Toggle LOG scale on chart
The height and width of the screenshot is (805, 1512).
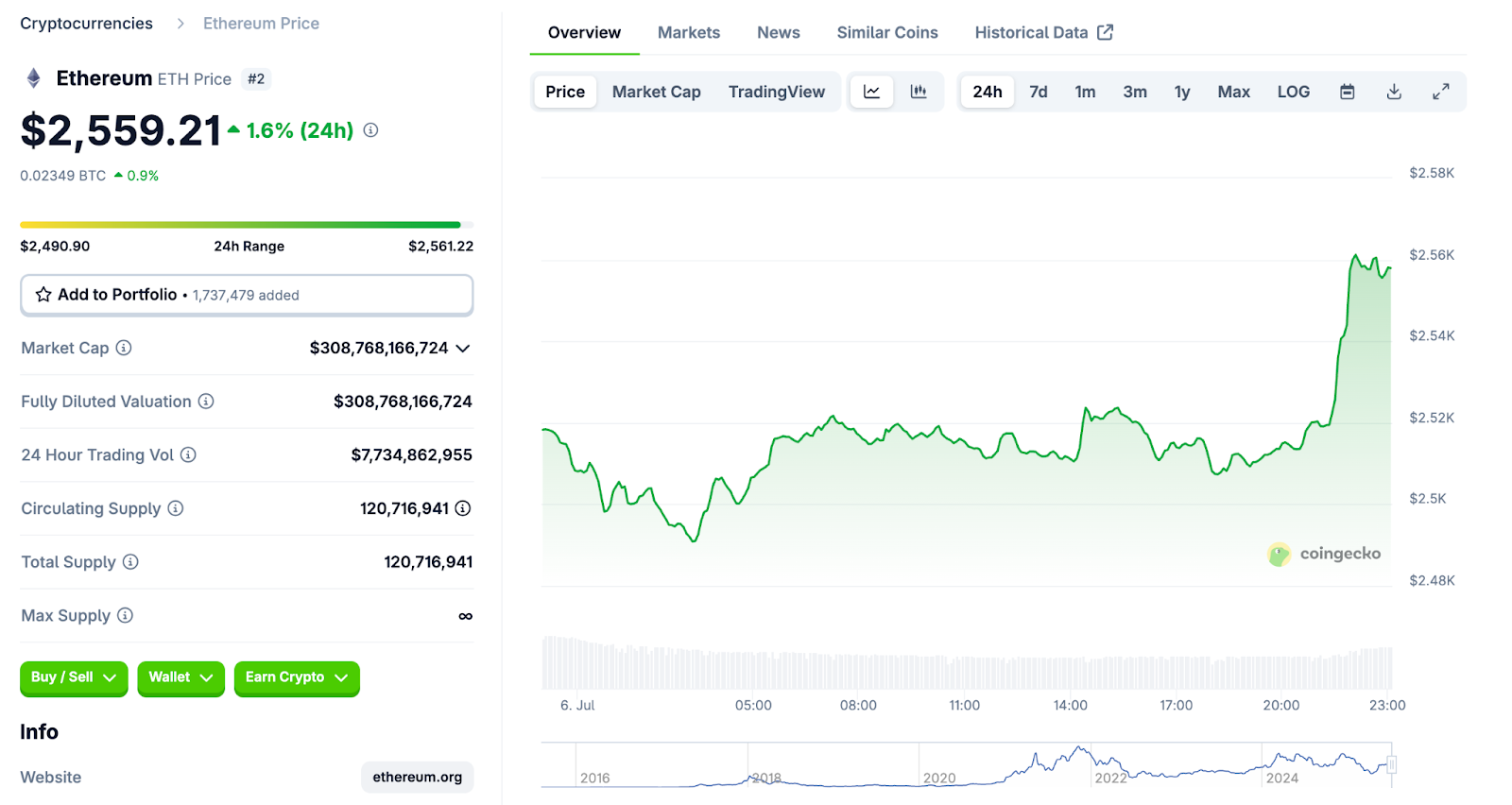point(1294,92)
